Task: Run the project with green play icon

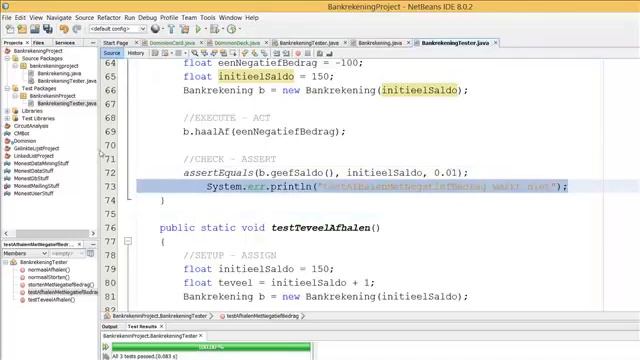Action: pyautogui.click(x=198, y=29)
